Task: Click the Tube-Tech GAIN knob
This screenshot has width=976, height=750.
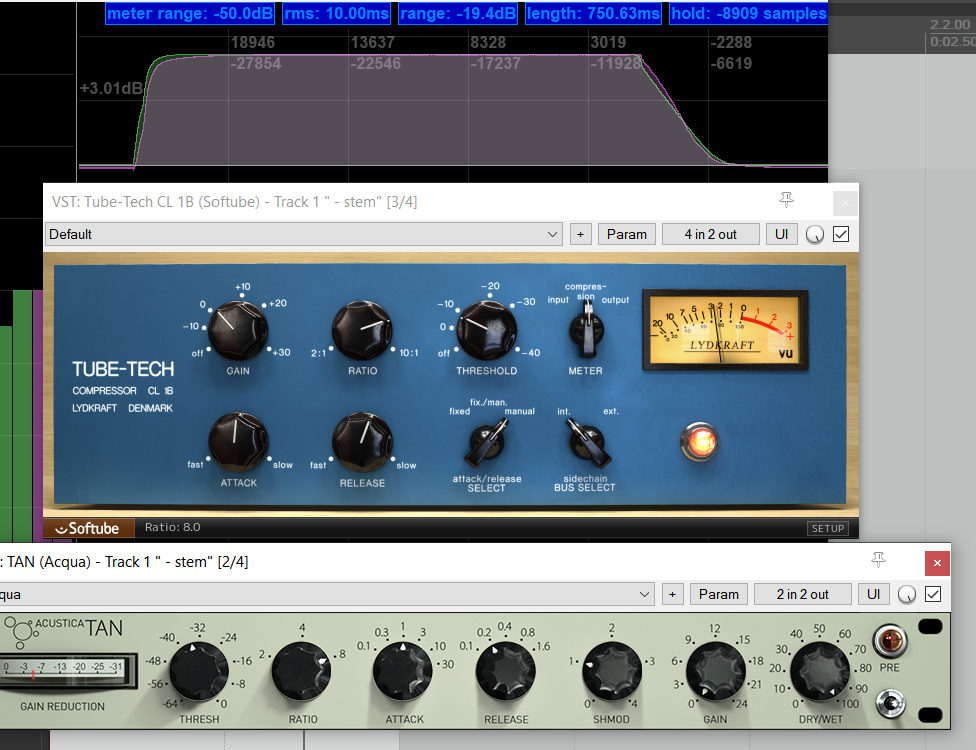Action: [238, 330]
